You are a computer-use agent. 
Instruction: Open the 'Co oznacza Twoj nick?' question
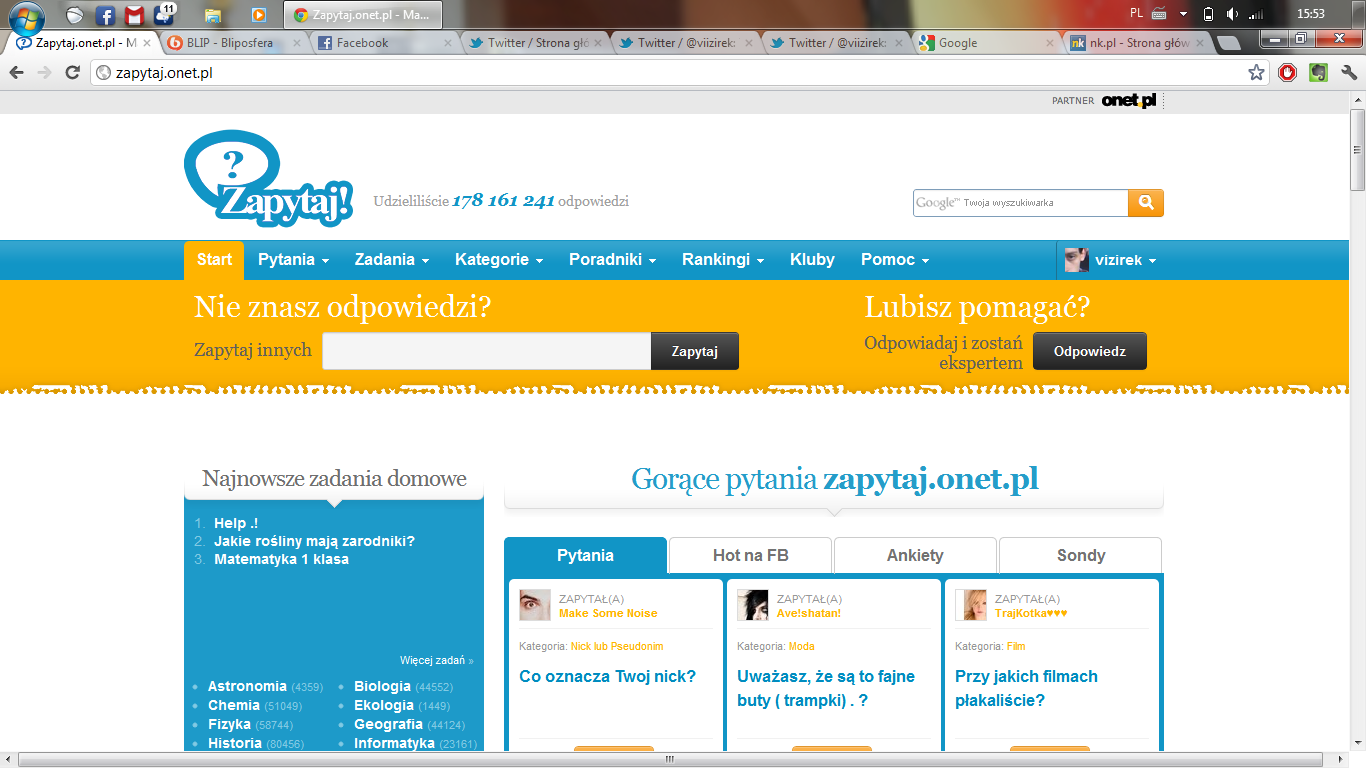click(x=607, y=676)
